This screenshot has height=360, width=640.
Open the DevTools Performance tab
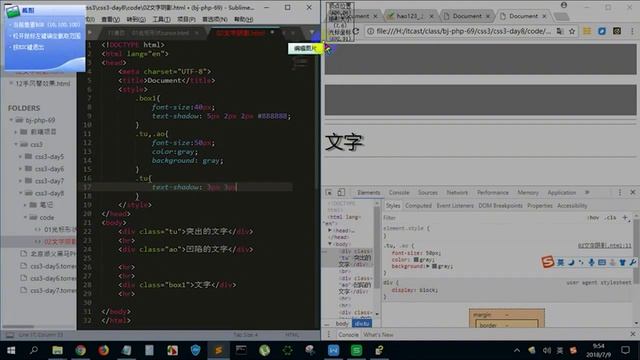tap(493, 192)
